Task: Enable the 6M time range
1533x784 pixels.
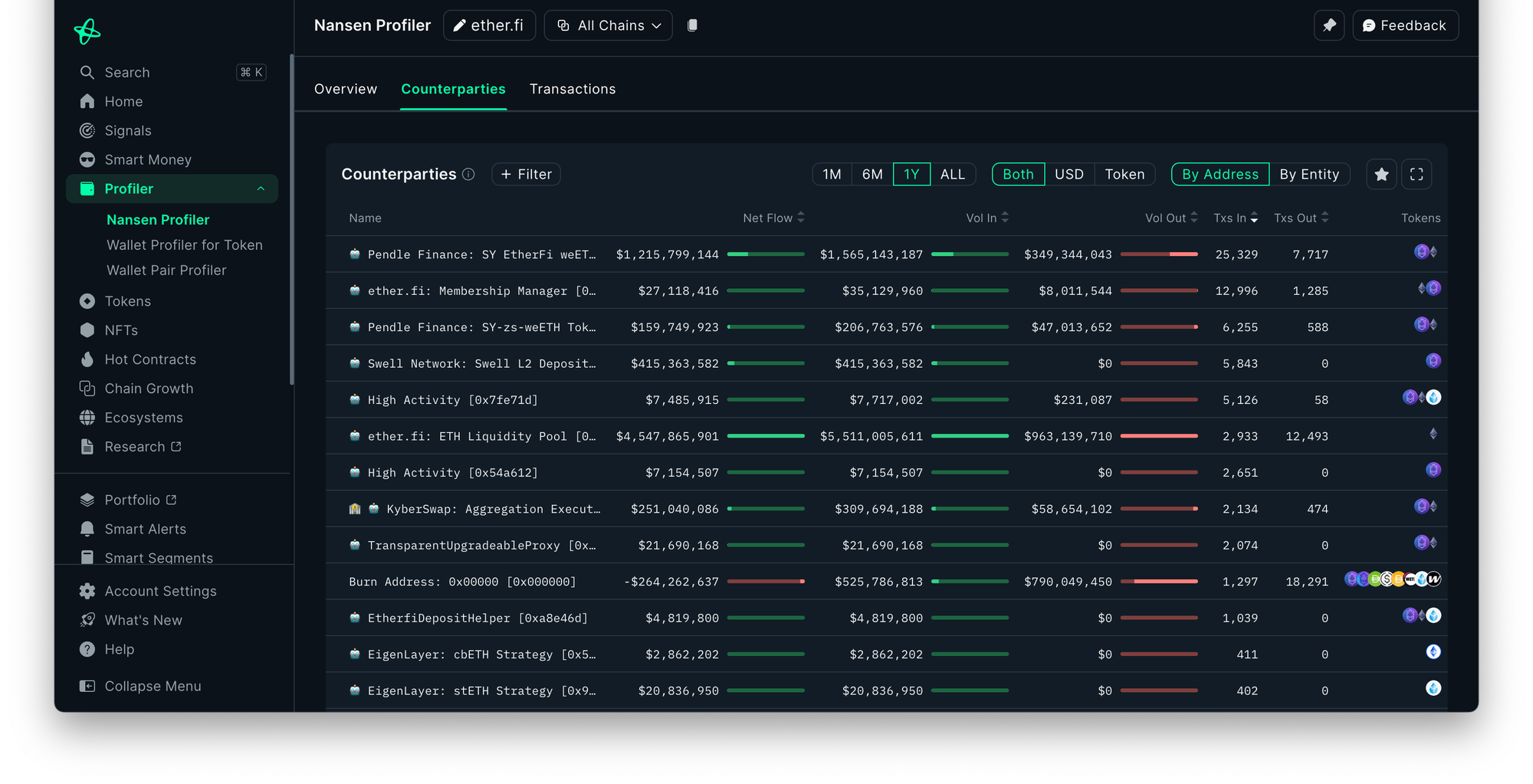Action: pyautogui.click(x=872, y=174)
